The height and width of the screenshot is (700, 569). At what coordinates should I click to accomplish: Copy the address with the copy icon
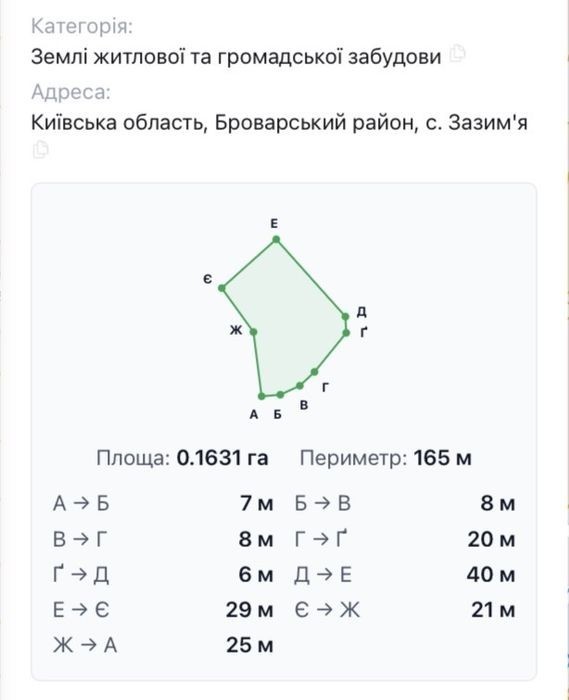[41, 149]
